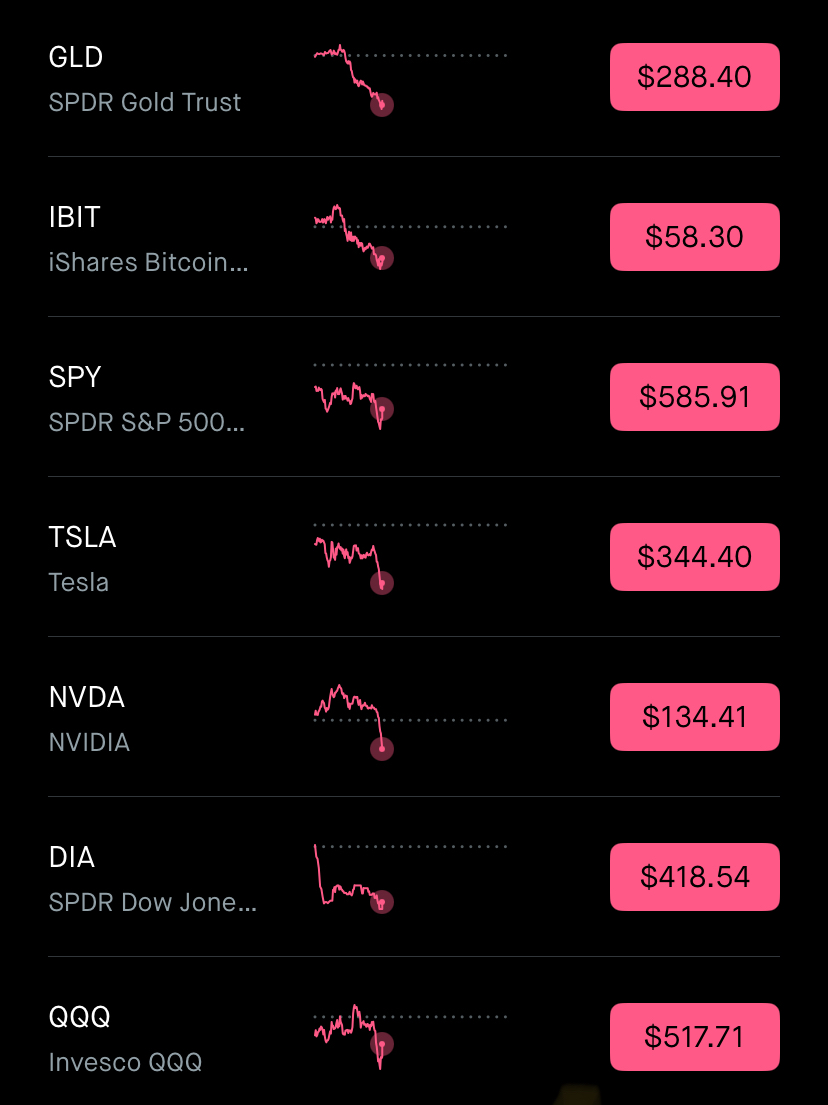Open the GLD sparkline chart

pyautogui.click(x=410, y=80)
